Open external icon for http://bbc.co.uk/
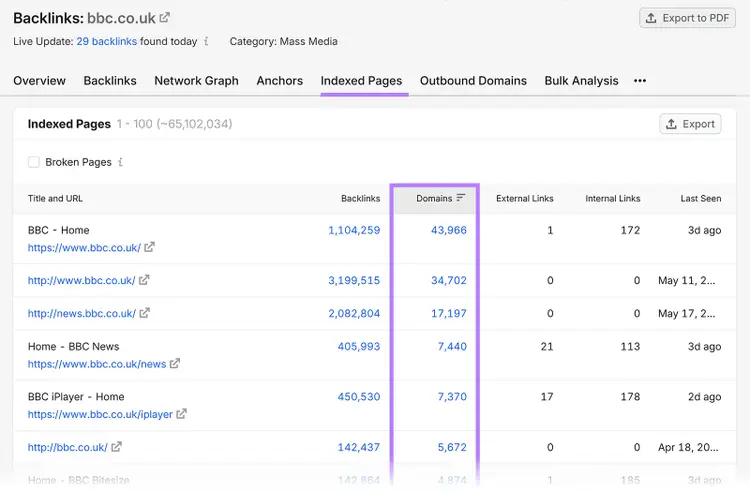750x491 pixels. click(x=116, y=447)
